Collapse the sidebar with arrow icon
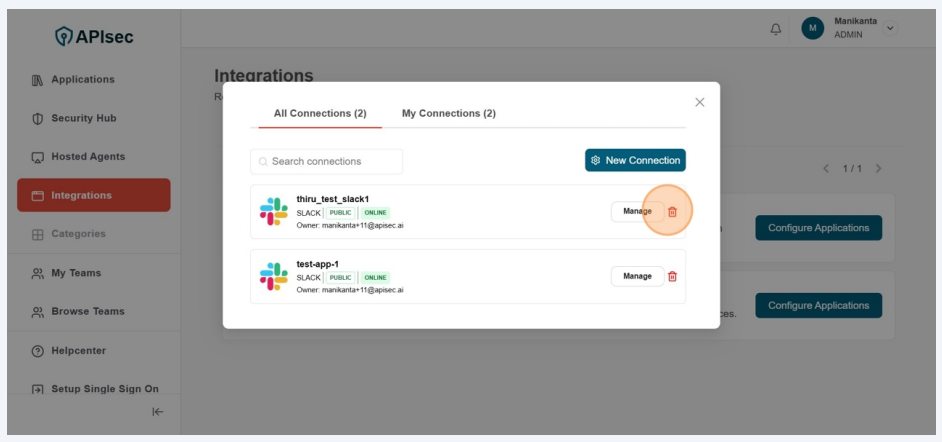This screenshot has height=442, width=942. coord(157,411)
